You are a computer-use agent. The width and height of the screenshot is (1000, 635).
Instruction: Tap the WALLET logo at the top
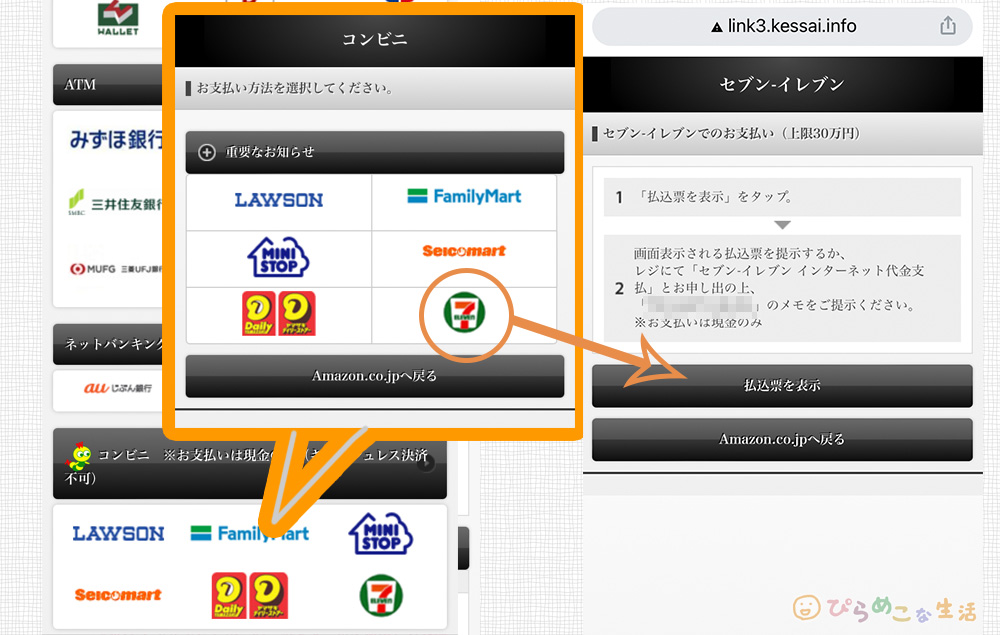118,19
